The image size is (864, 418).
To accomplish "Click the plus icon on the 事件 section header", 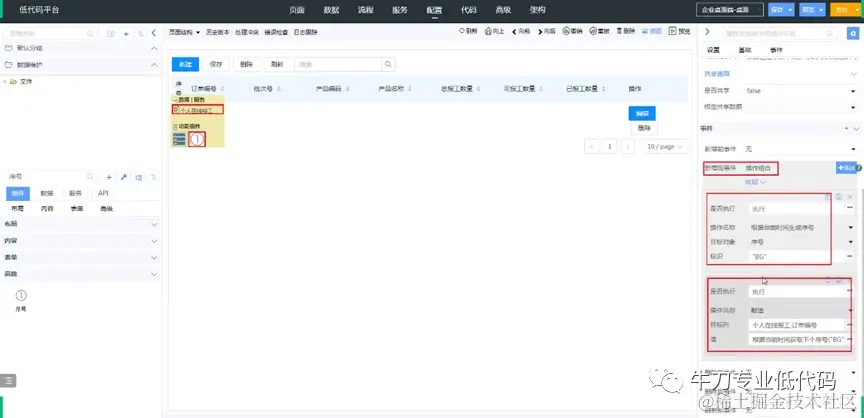I will click(846, 128).
